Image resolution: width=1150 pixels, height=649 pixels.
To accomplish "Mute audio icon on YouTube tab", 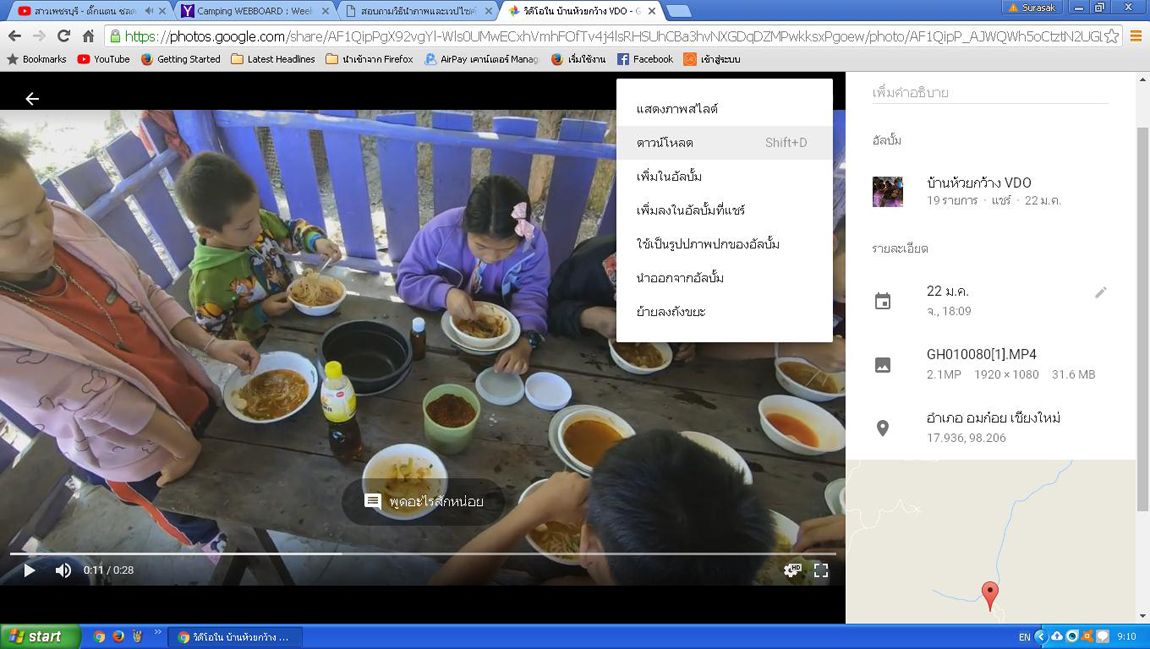I will (149, 11).
